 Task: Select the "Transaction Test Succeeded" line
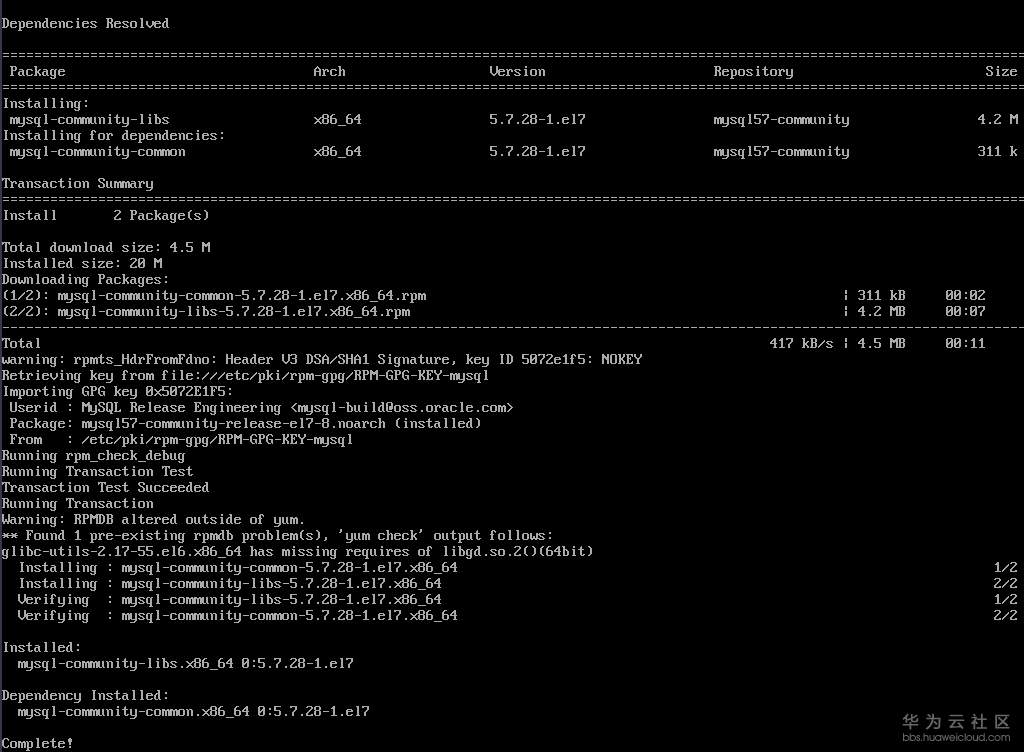[x=106, y=488]
